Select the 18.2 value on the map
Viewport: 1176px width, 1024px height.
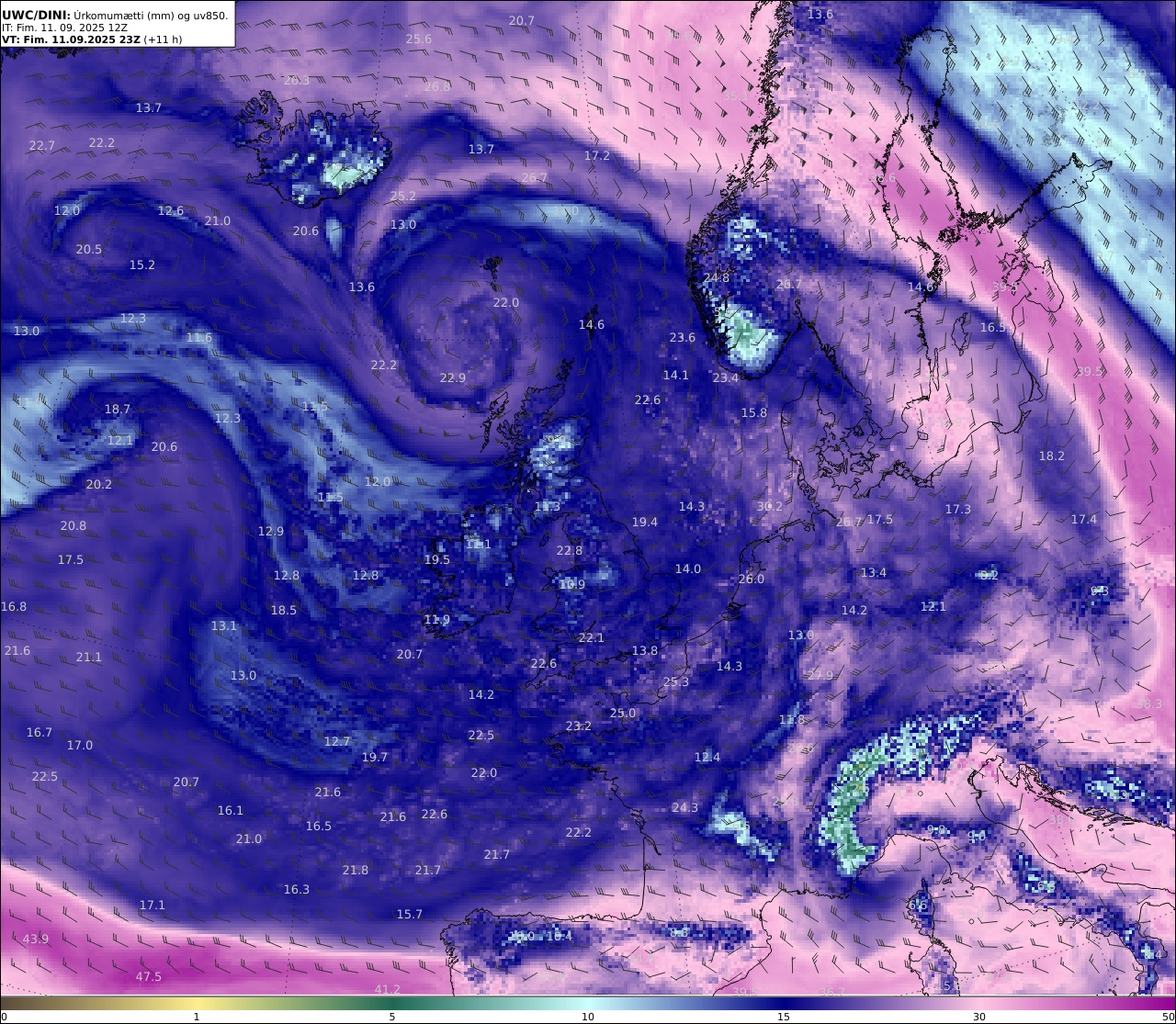pyautogui.click(x=1052, y=456)
